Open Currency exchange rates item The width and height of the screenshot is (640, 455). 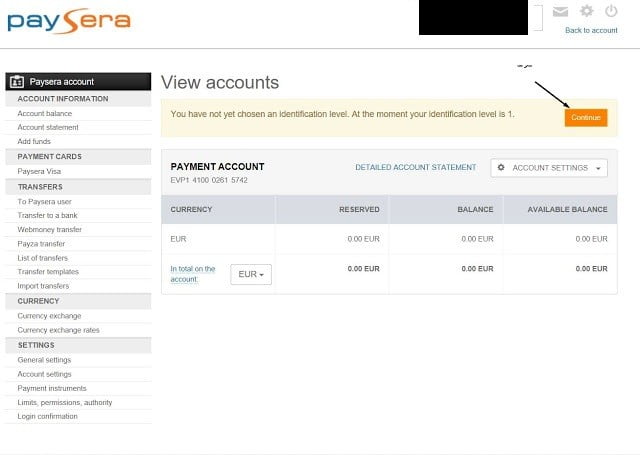click(58, 330)
